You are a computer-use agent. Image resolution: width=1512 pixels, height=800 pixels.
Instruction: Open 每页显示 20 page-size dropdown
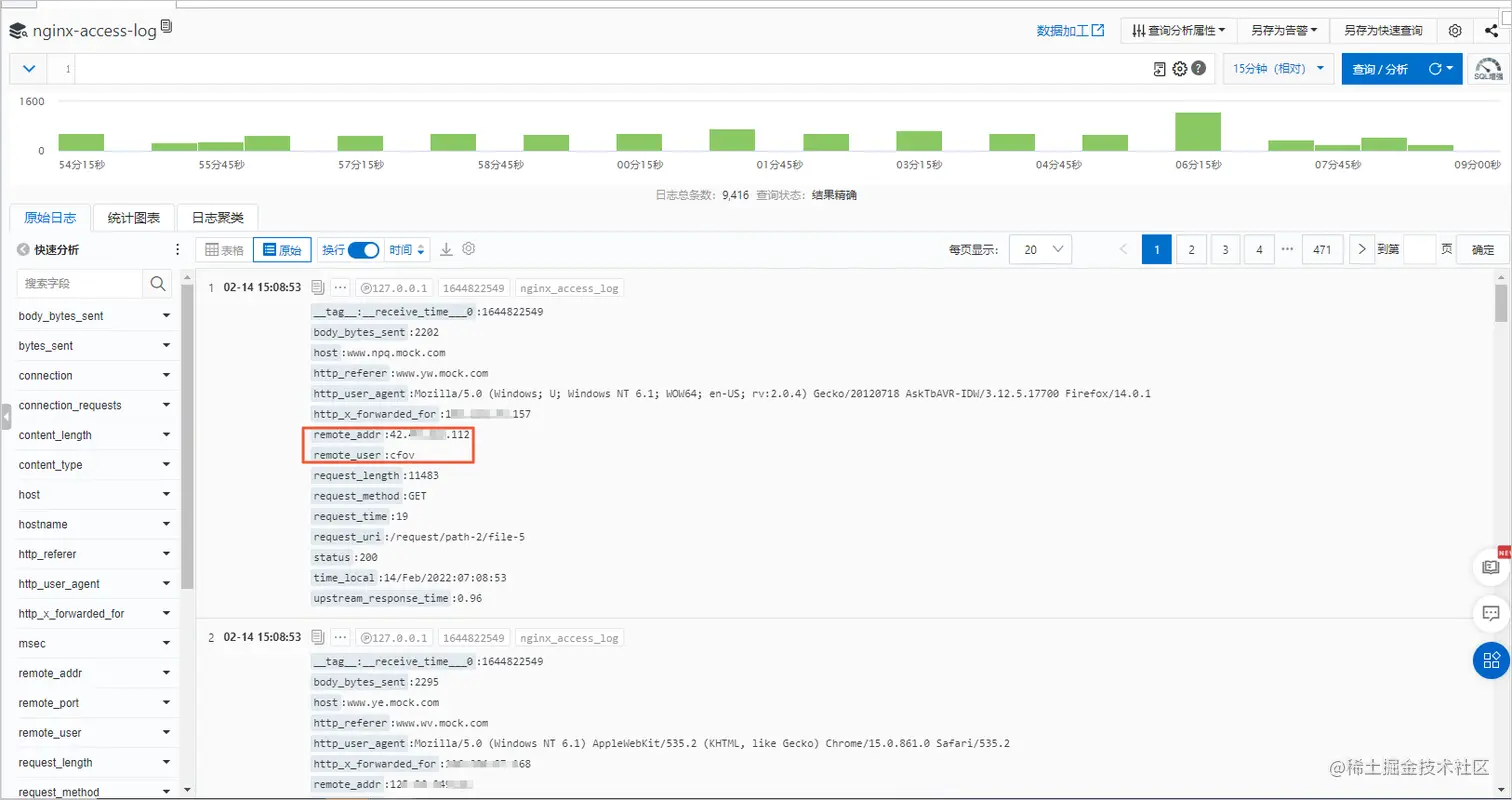[x=1041, y=250]
